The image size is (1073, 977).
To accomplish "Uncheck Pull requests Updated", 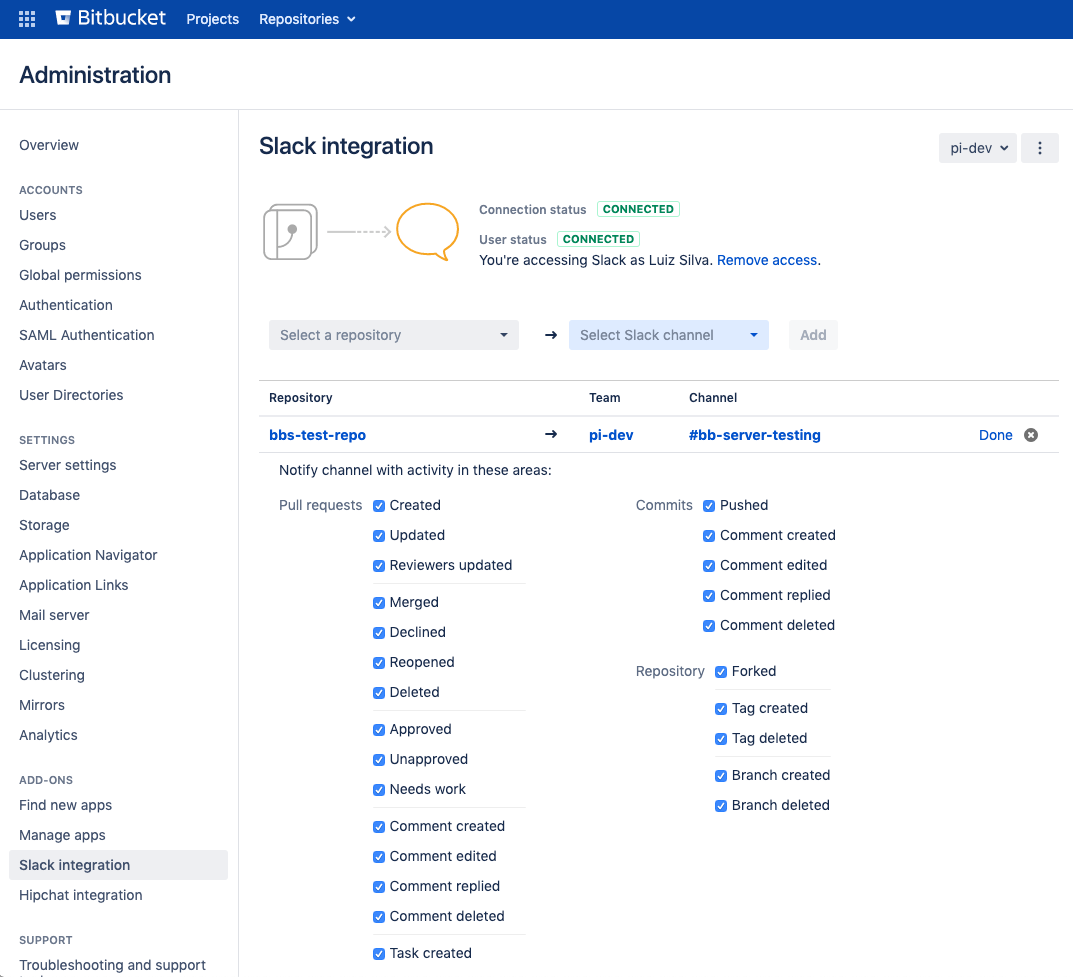I will click(x=378, y=536).
